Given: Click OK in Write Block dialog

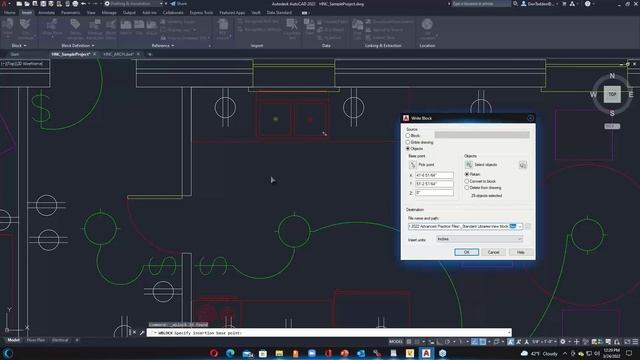Looking at the screenshot, I should tap(467, 252).
